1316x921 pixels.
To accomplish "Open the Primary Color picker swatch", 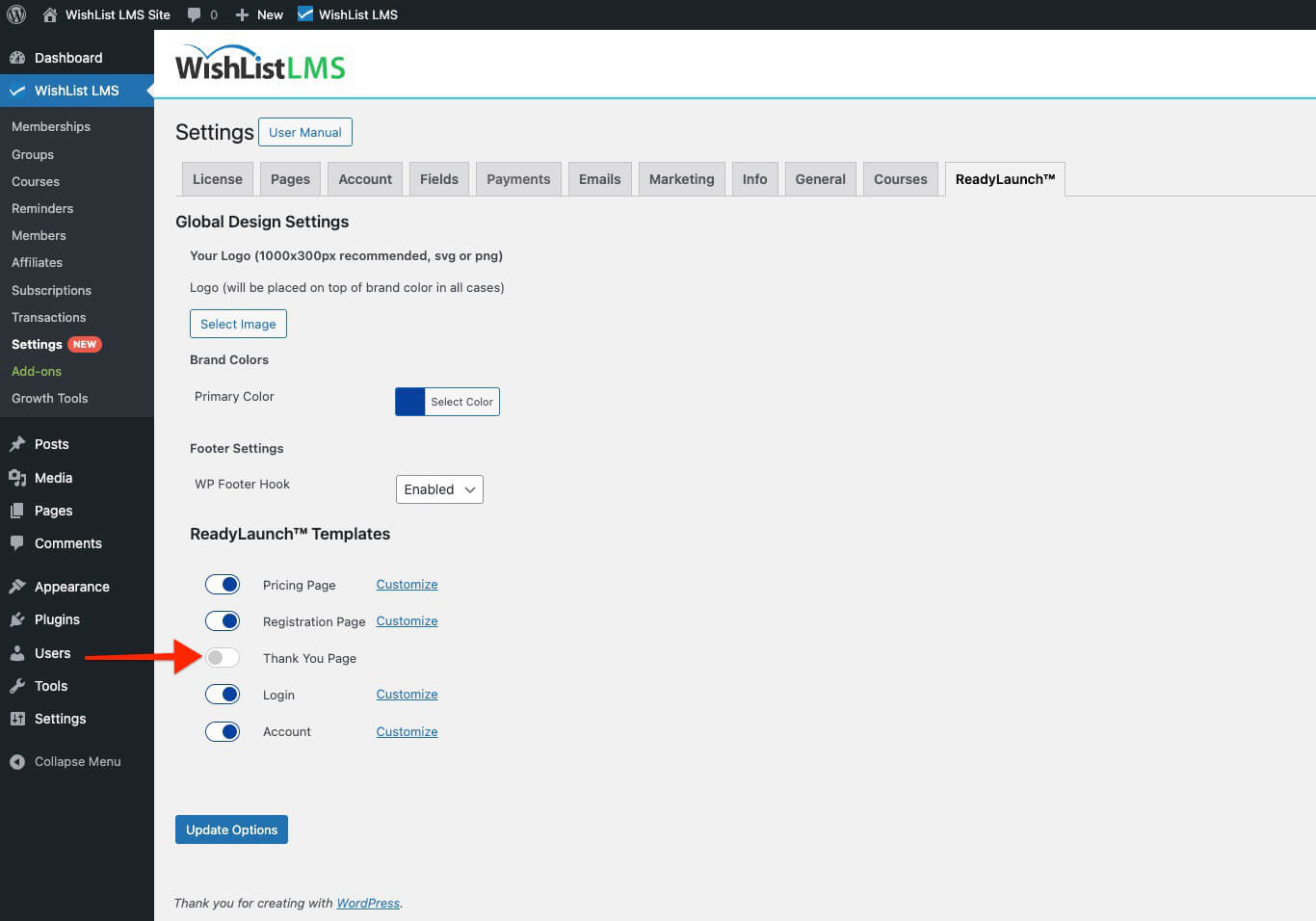I will [409, 402].
